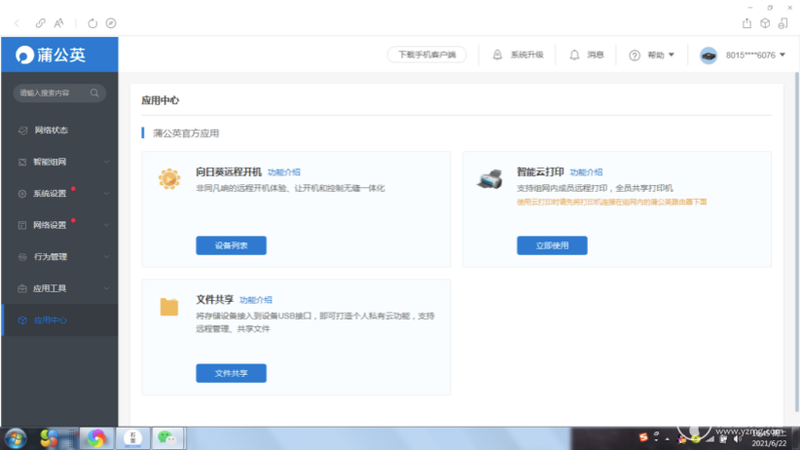The image size is (800, 450).
Task: Click the volume speaker tray icon
Action: tap(737, 439)
